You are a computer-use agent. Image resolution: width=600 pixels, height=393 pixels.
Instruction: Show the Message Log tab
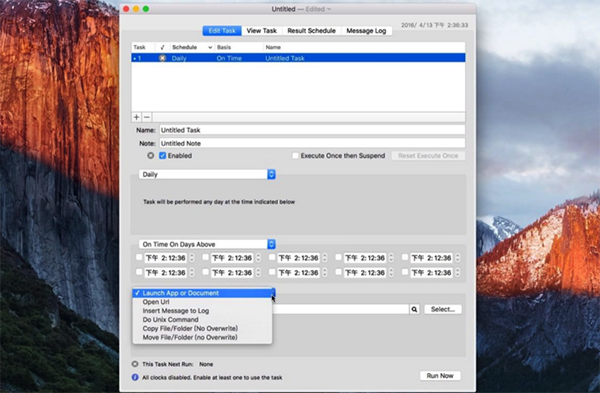click(366, 31)
